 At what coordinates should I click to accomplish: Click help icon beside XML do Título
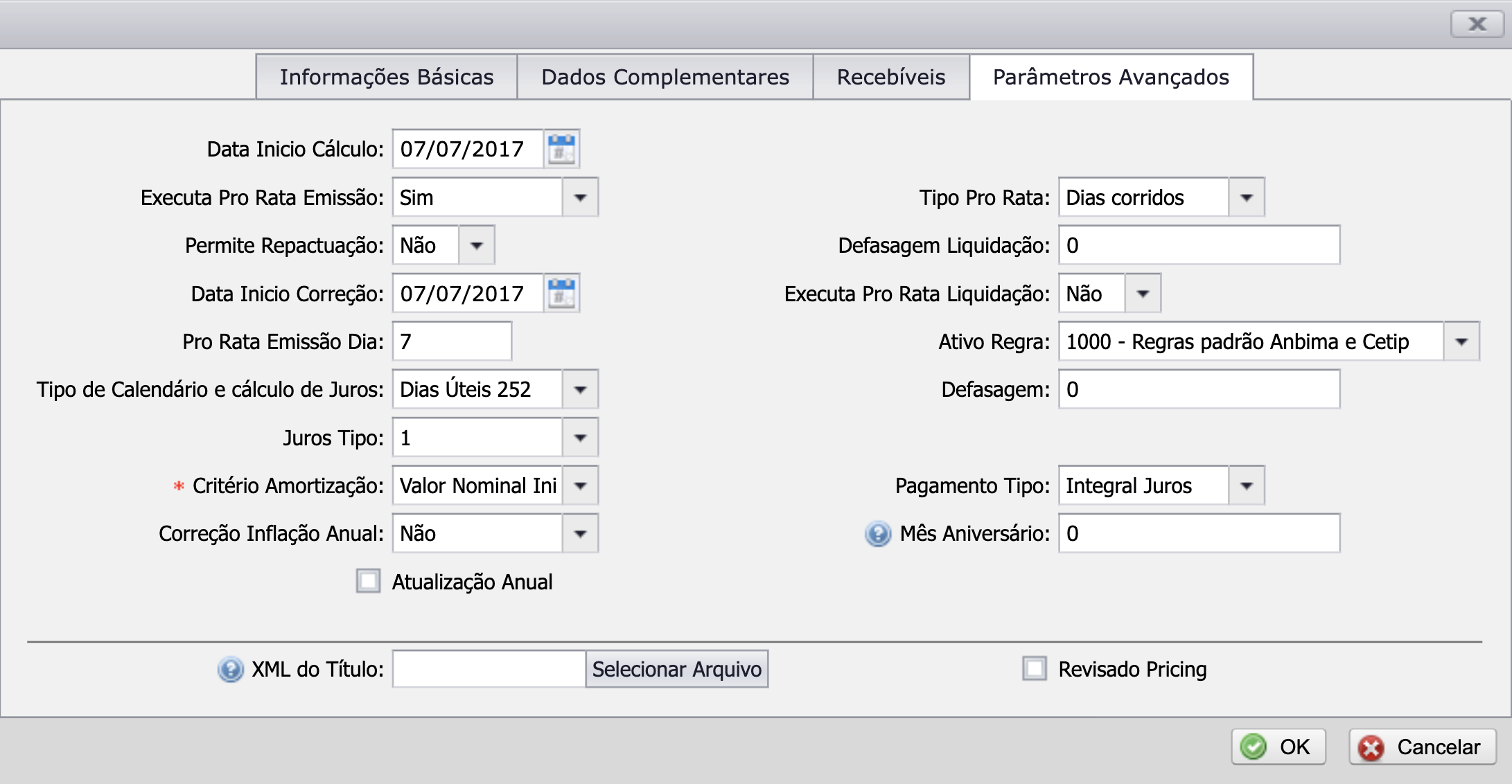230,670
